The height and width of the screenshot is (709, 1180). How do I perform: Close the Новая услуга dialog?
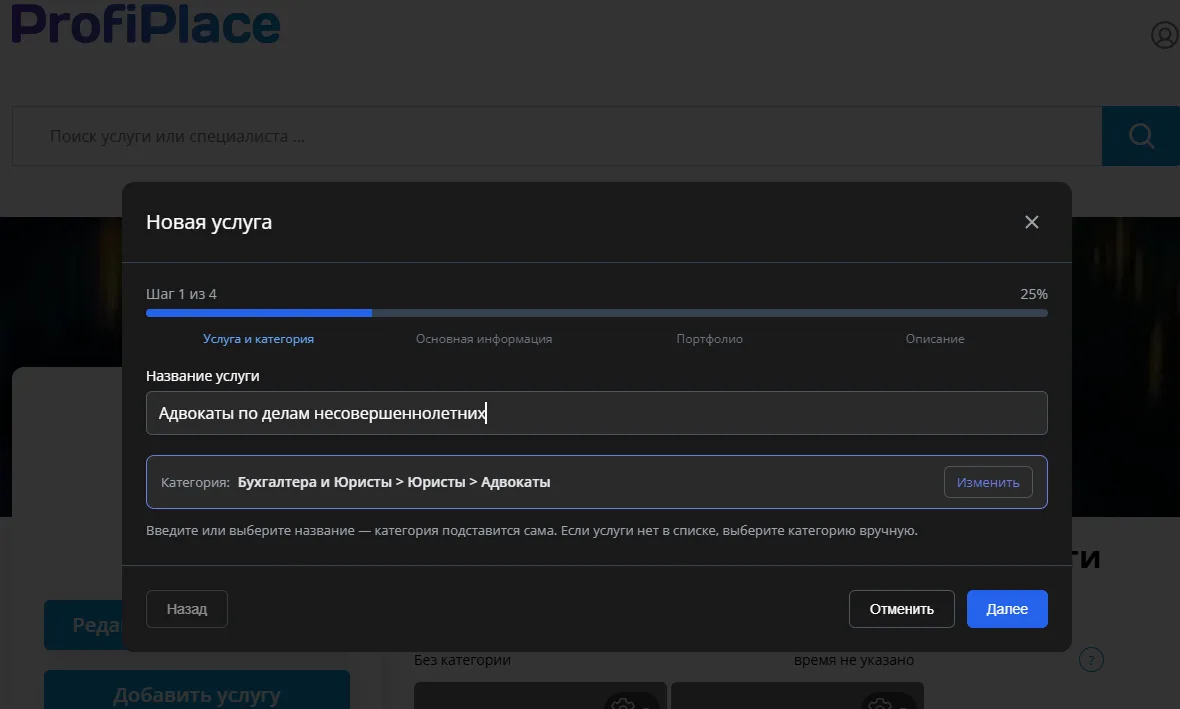point(1032,222)
